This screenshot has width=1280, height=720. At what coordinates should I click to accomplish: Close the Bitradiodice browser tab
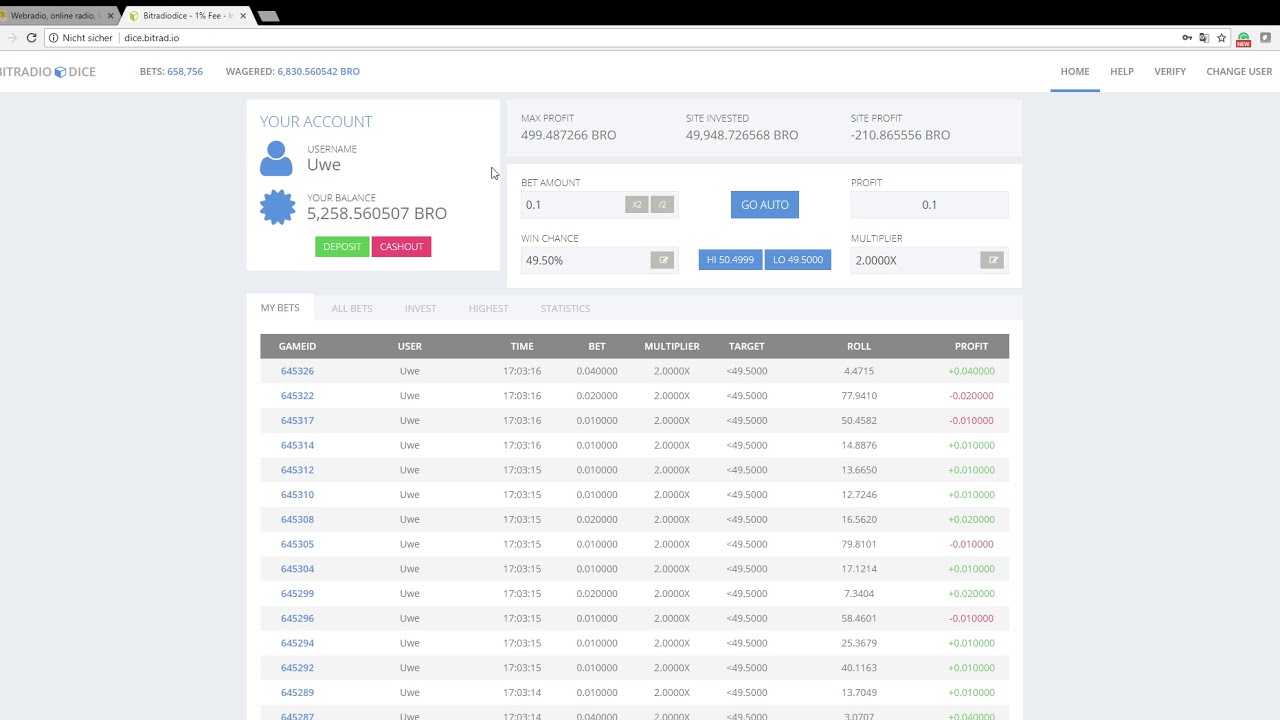coord(243,16)
